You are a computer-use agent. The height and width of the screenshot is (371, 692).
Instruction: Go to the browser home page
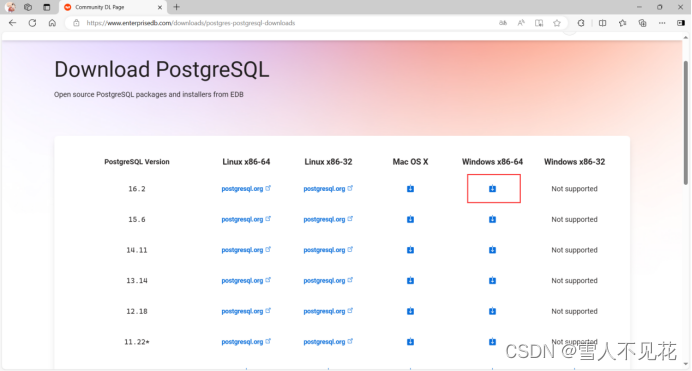tap(52, 23)
